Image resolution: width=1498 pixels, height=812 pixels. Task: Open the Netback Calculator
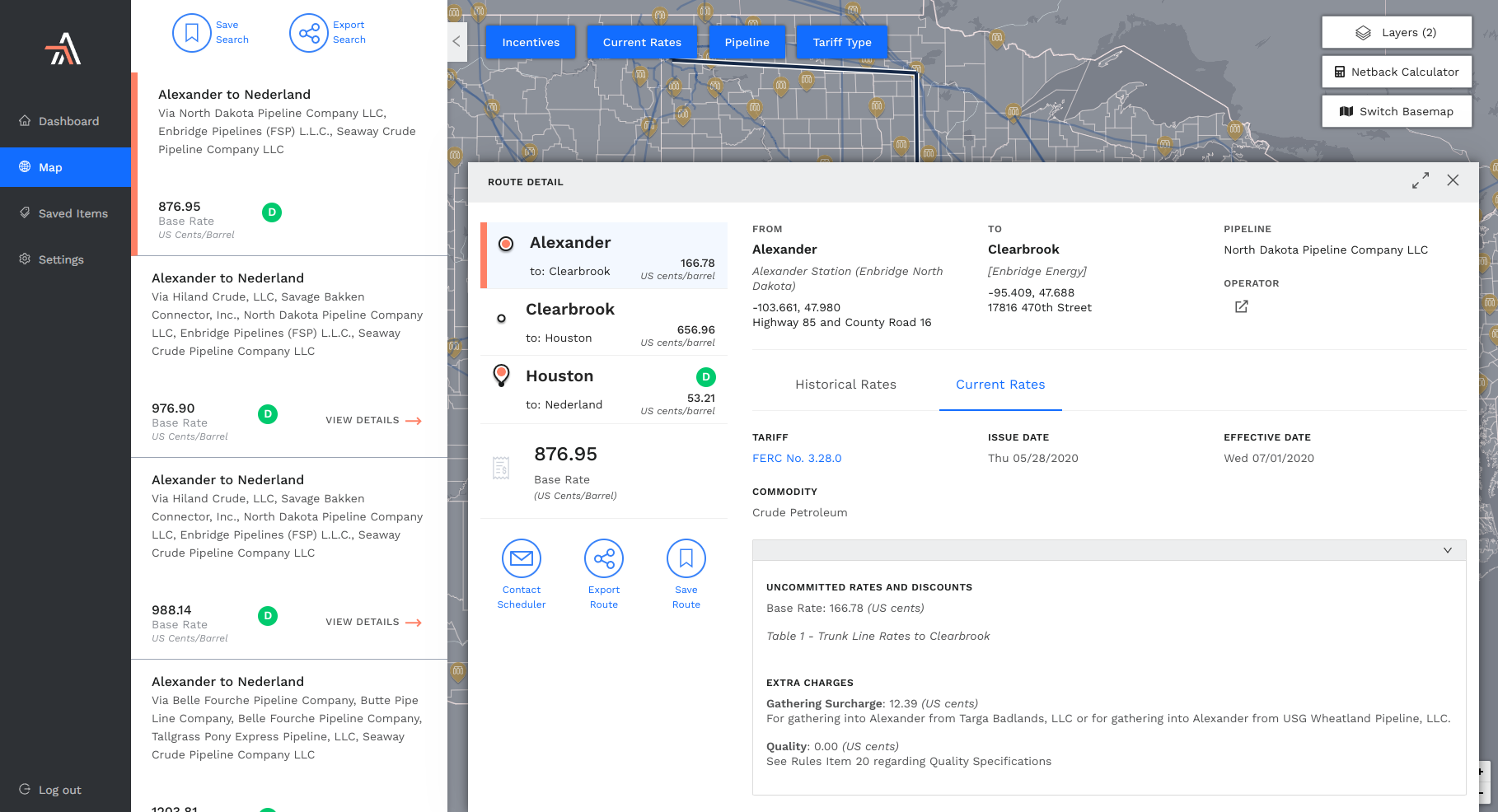pyautogui.click(x=1397, y=72)
